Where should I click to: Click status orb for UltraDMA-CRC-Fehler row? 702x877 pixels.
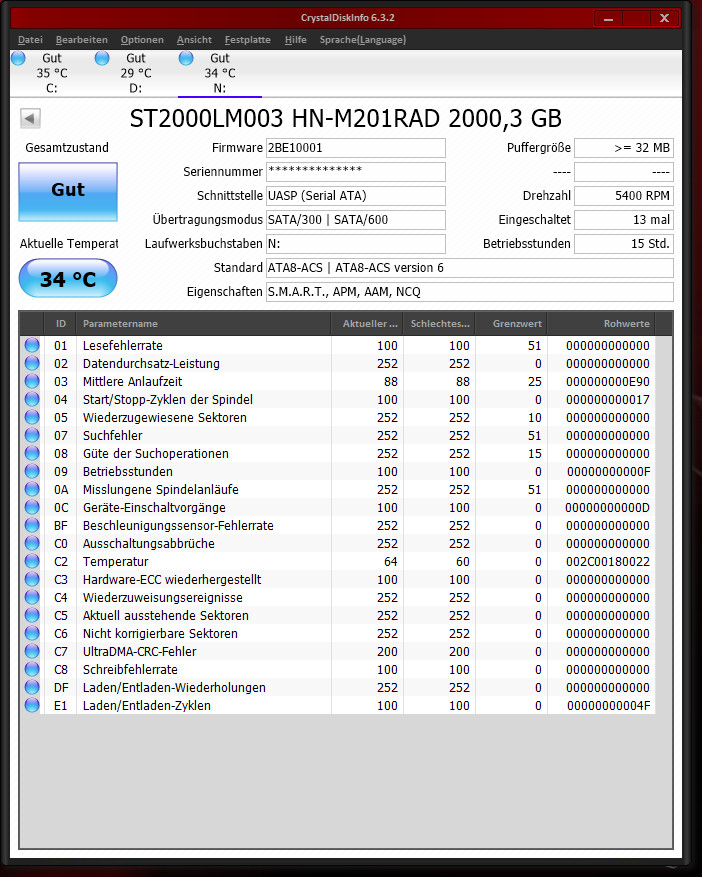pyautogui.click(x=32, y=652)
